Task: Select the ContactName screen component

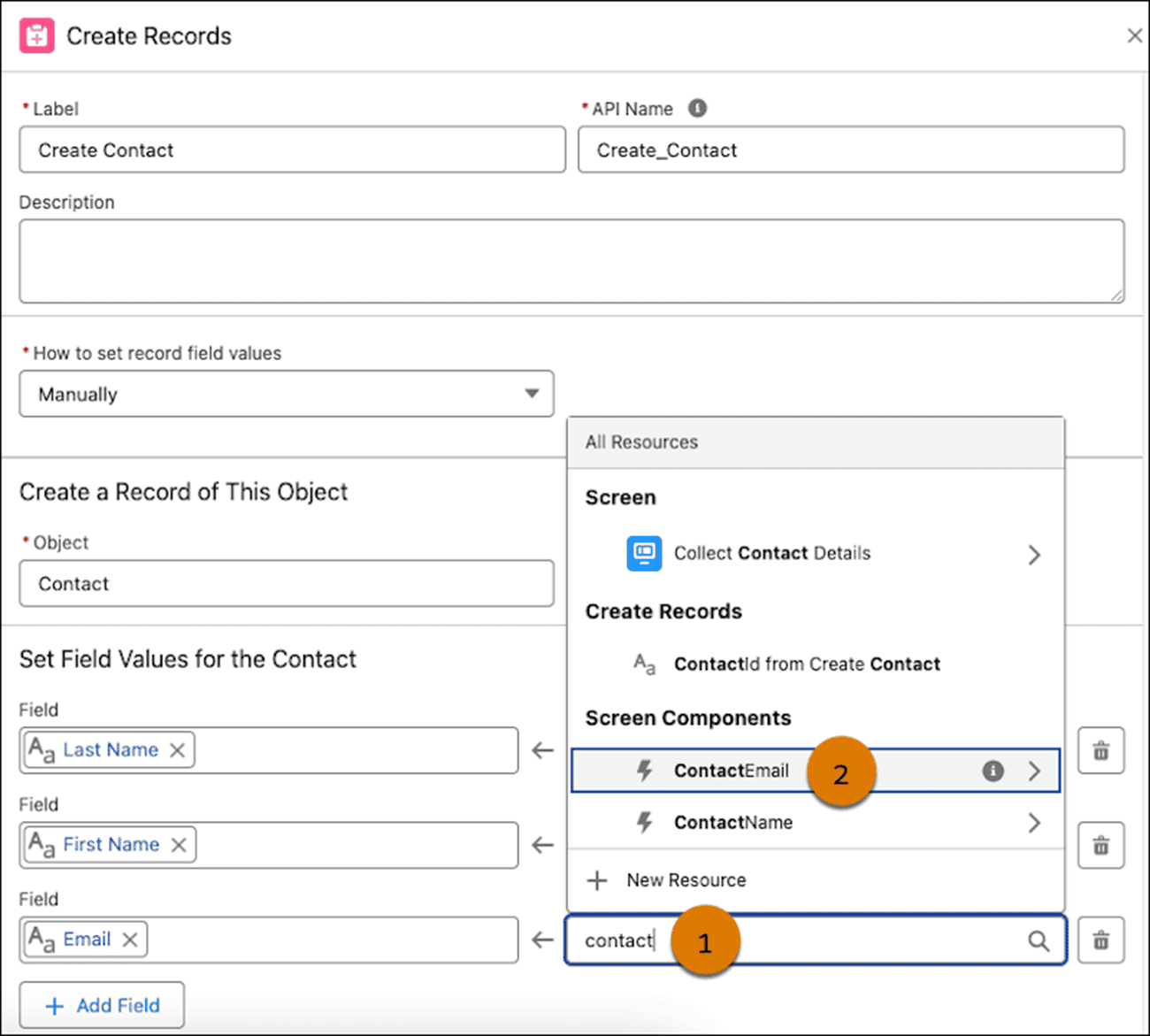Action: click(x=814, y=823)
